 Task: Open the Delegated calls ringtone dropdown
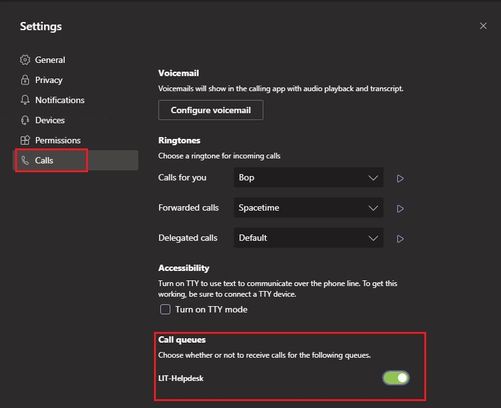click(x=309, y=238)
